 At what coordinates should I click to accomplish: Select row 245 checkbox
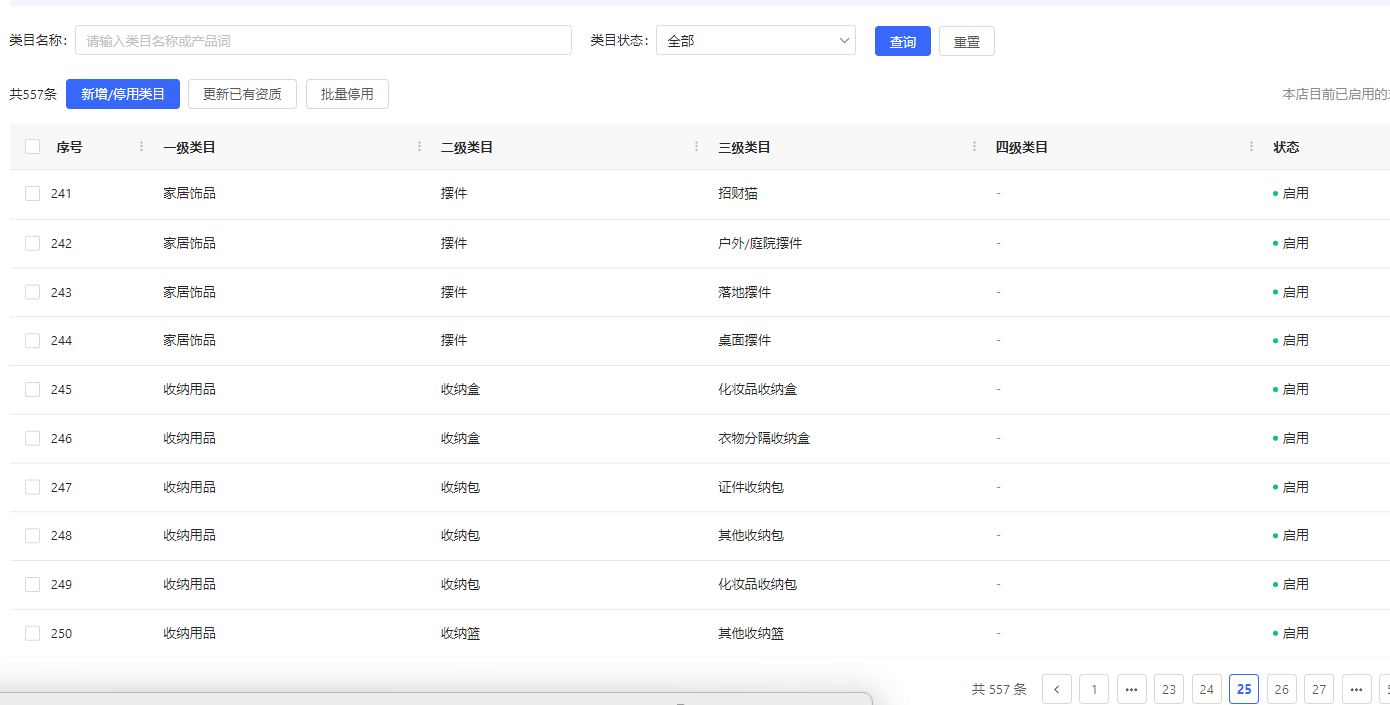33,390
